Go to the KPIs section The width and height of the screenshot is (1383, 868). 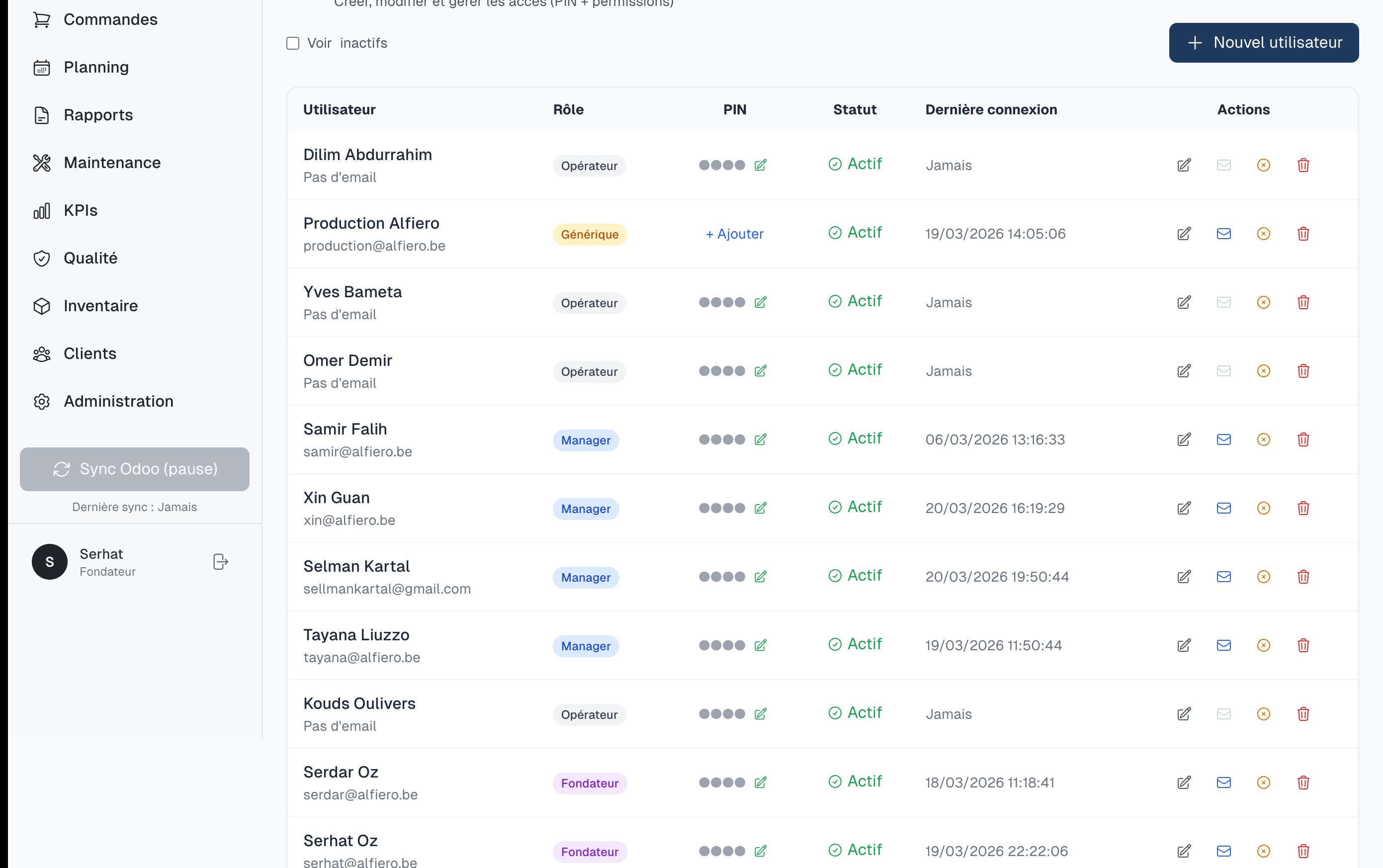point(81,210)
